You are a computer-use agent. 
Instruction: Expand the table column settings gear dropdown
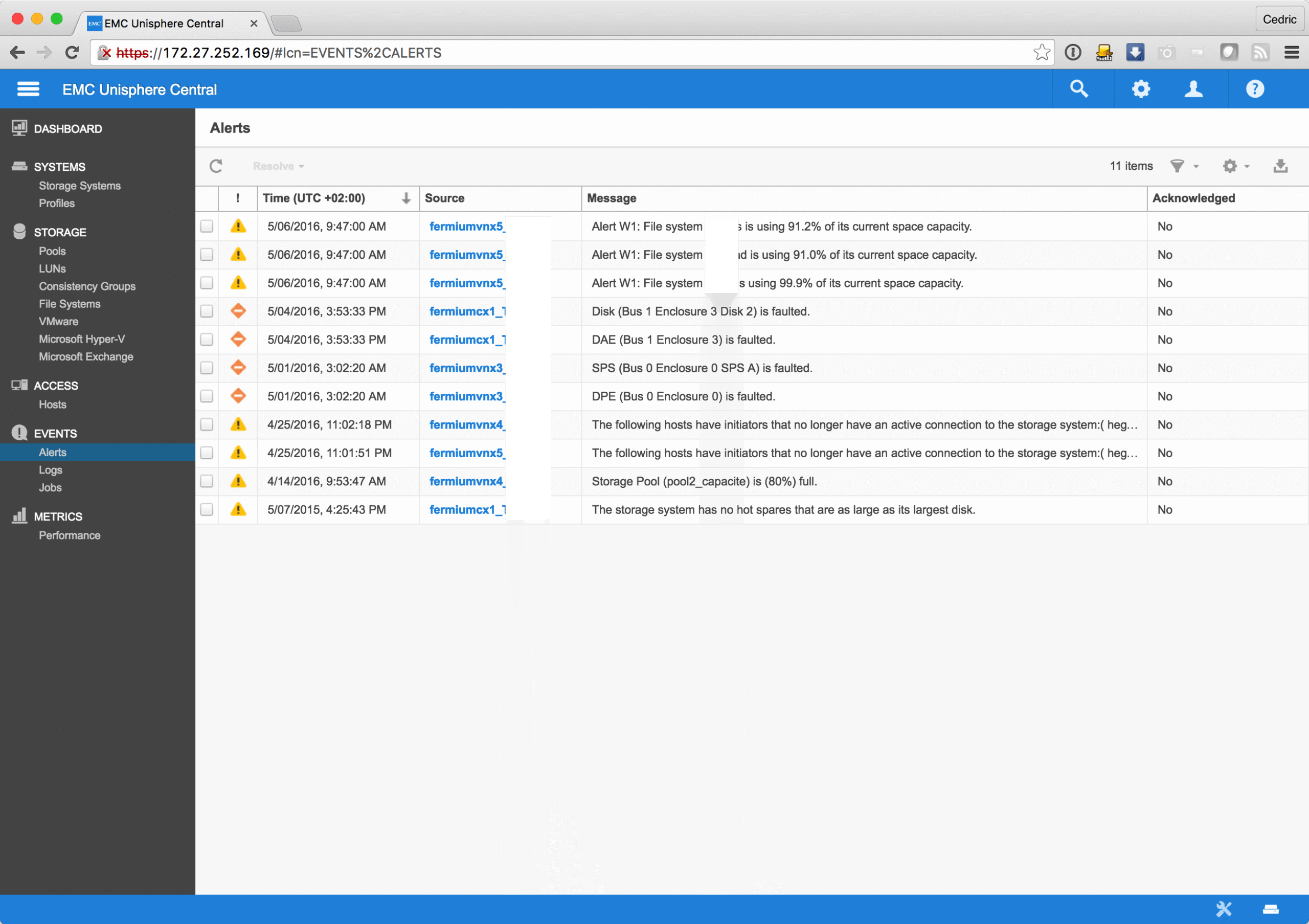(1235, 166)
